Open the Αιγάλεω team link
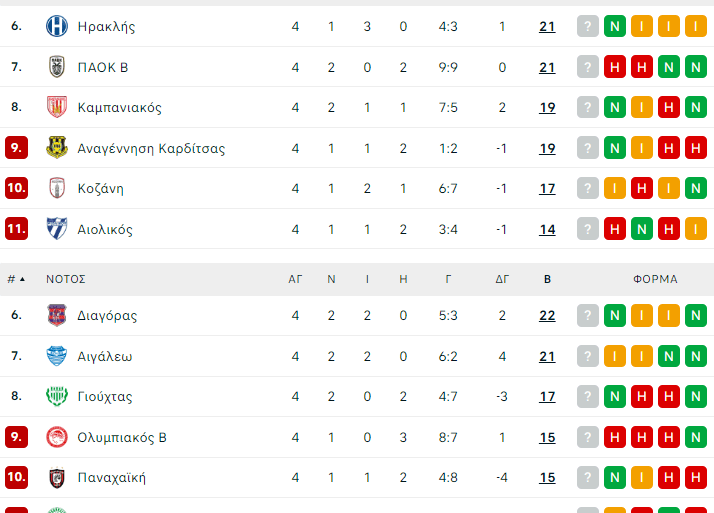The width and height of the screenshot is (714, 513). (104, 356)
